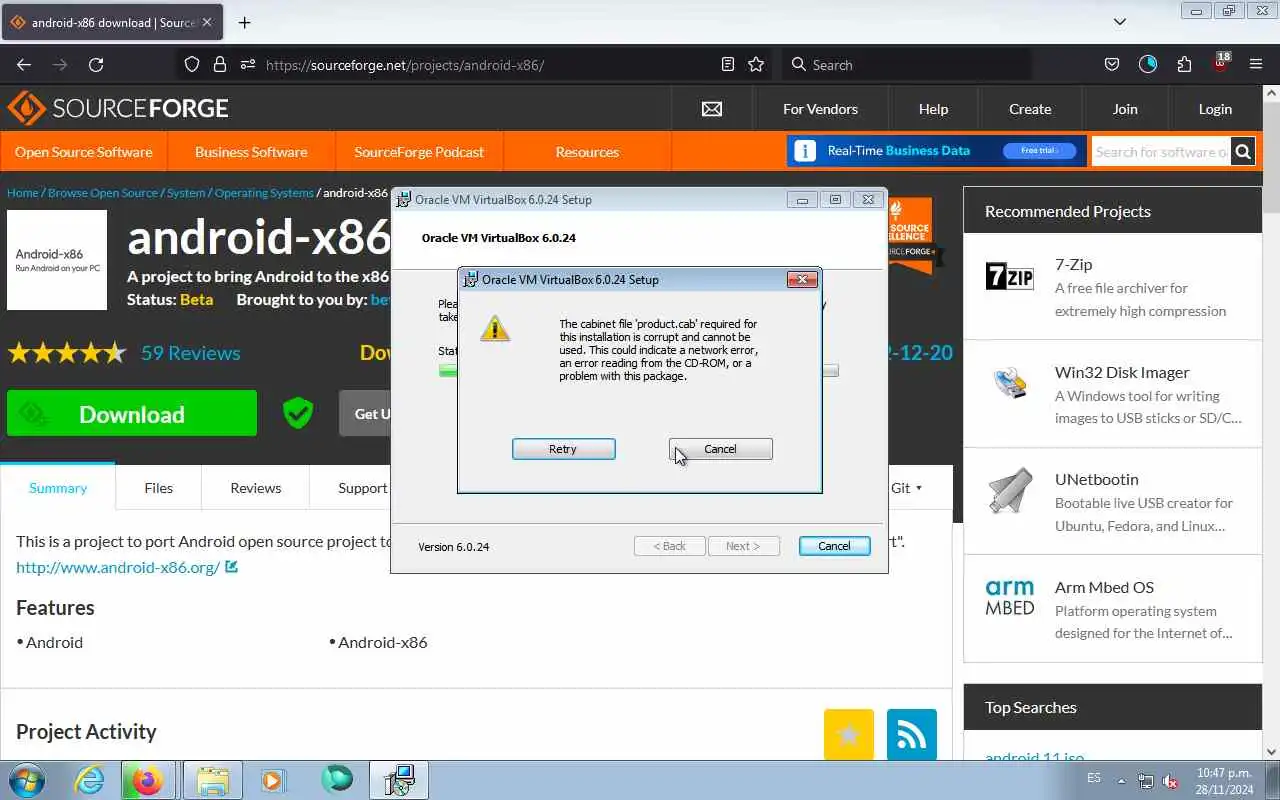Bookmark this page with star icon
The image size is (1280, 800).
(756, 64)
